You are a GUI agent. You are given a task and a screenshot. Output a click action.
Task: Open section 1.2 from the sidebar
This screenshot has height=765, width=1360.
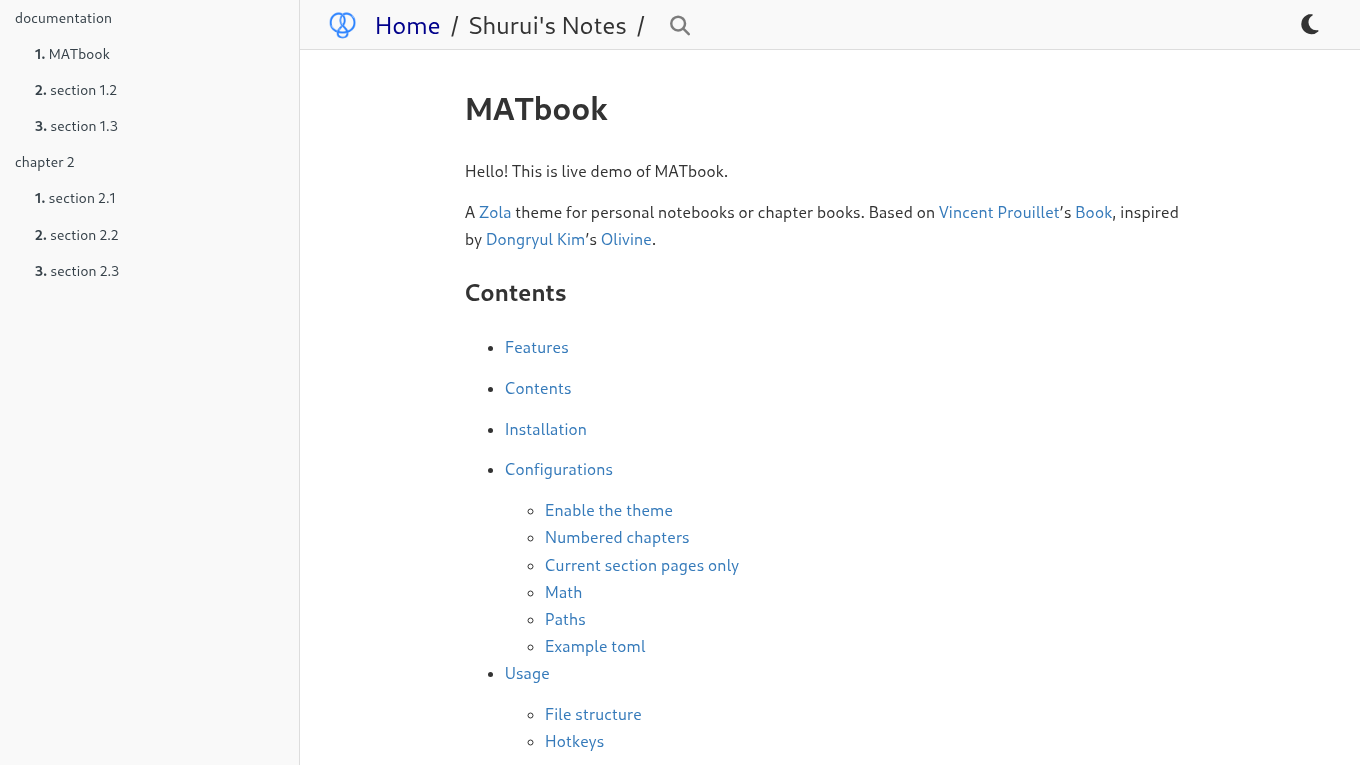click(x=84, y=90)
